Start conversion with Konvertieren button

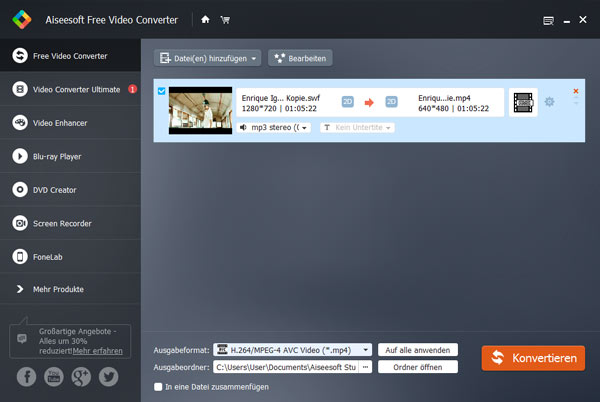coord(533,358)
